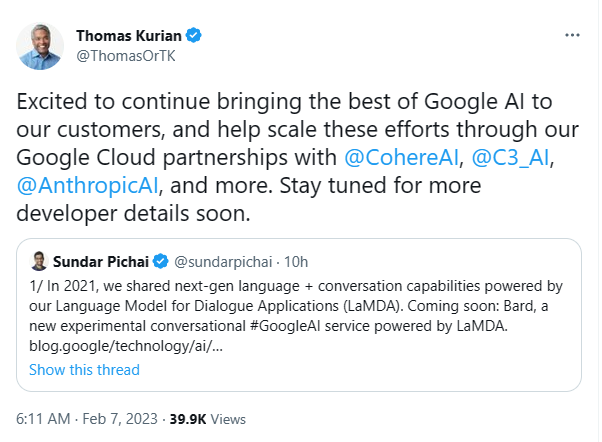Click Show this thread
The width and height of the screenshot is (602, 442).
click(x=84, y=370)
